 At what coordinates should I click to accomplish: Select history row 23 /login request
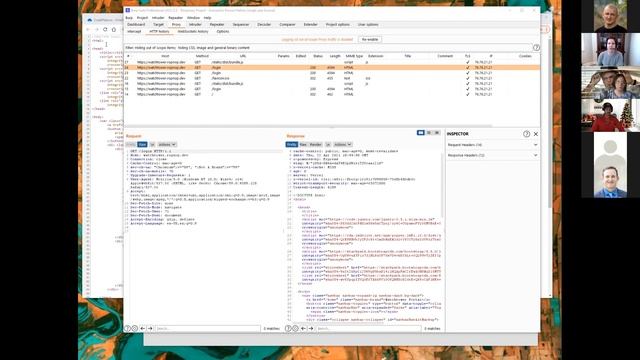point(331,73)
